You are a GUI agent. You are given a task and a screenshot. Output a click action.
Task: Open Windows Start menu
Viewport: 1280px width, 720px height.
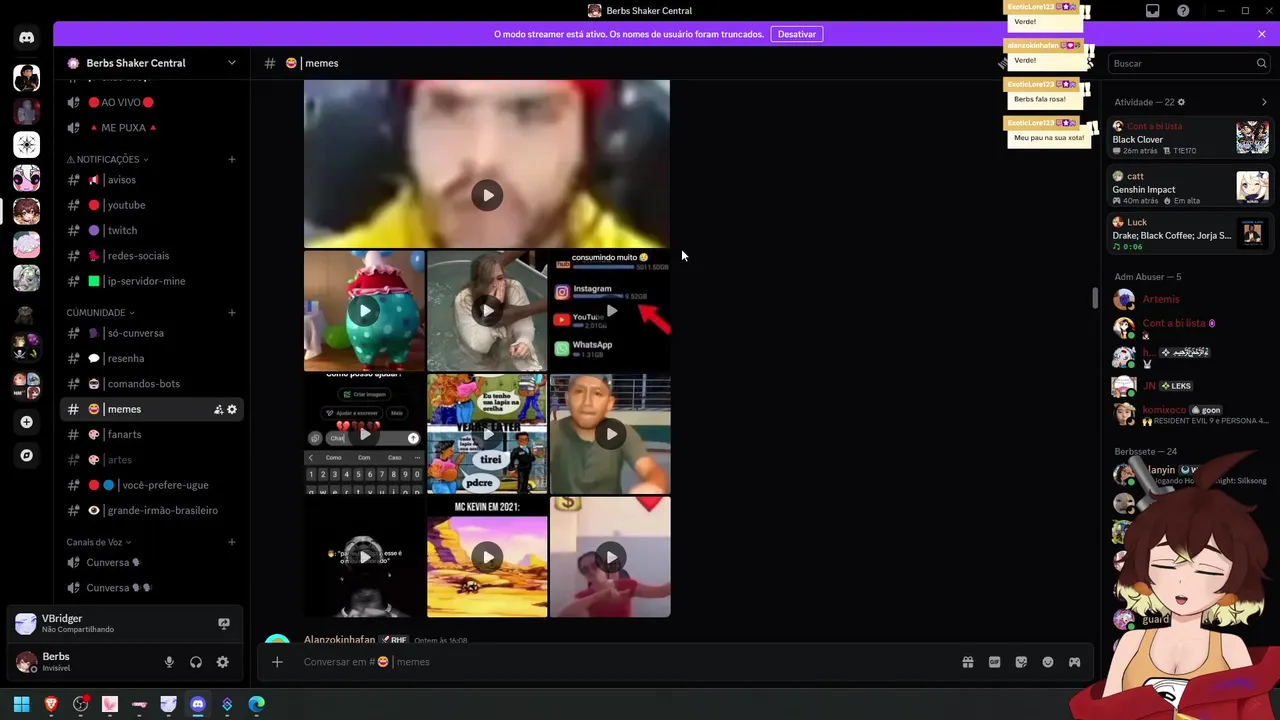pos(21,704)
